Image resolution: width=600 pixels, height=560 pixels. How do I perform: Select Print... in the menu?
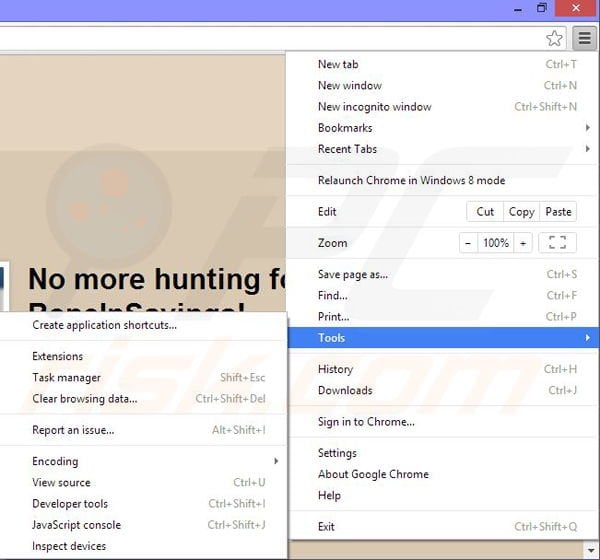point(442,317)
